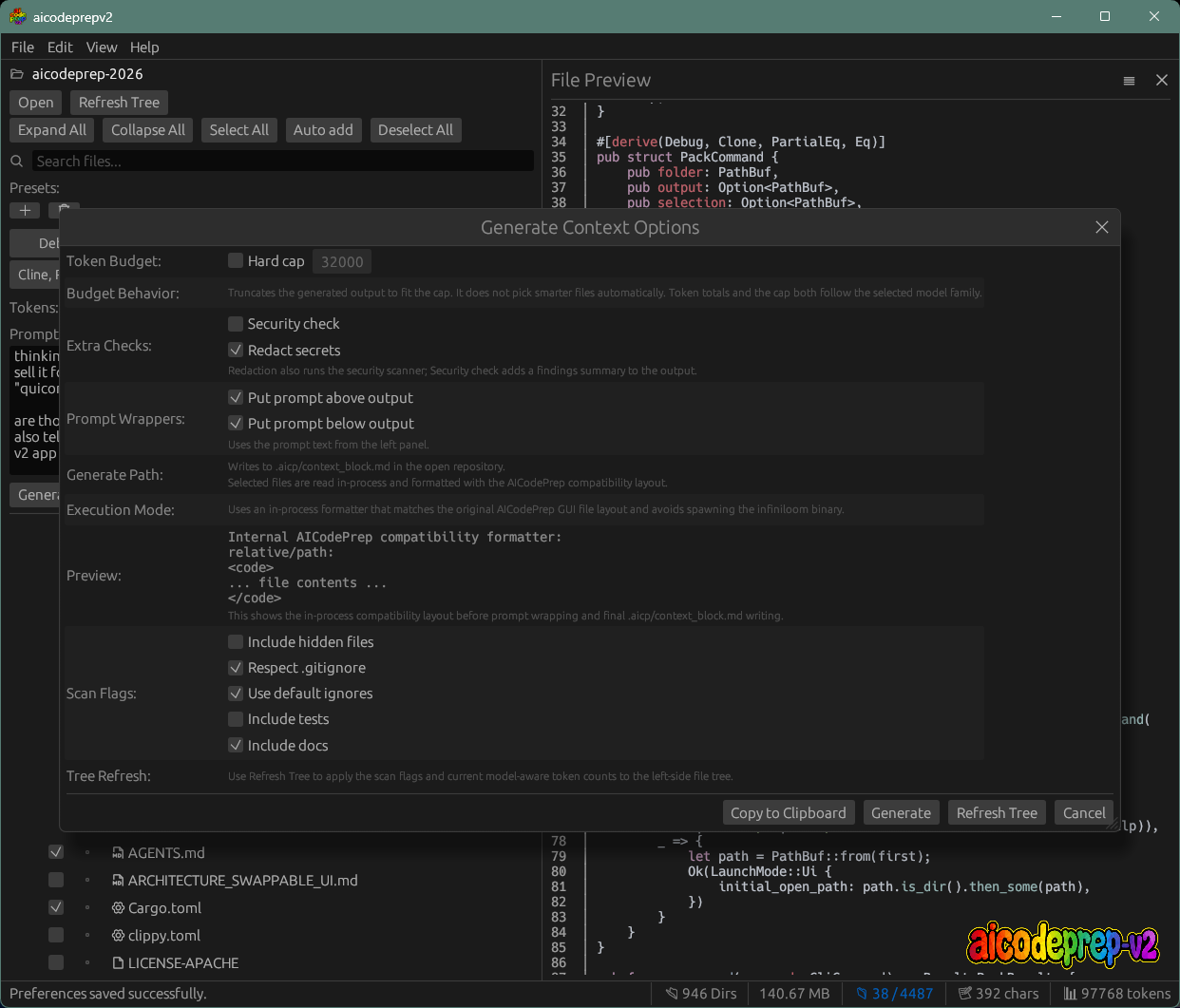The height and width of the screenshot is (1008, 1180).
Task: Click the delete preset trash icon
Action: [64, 209]
